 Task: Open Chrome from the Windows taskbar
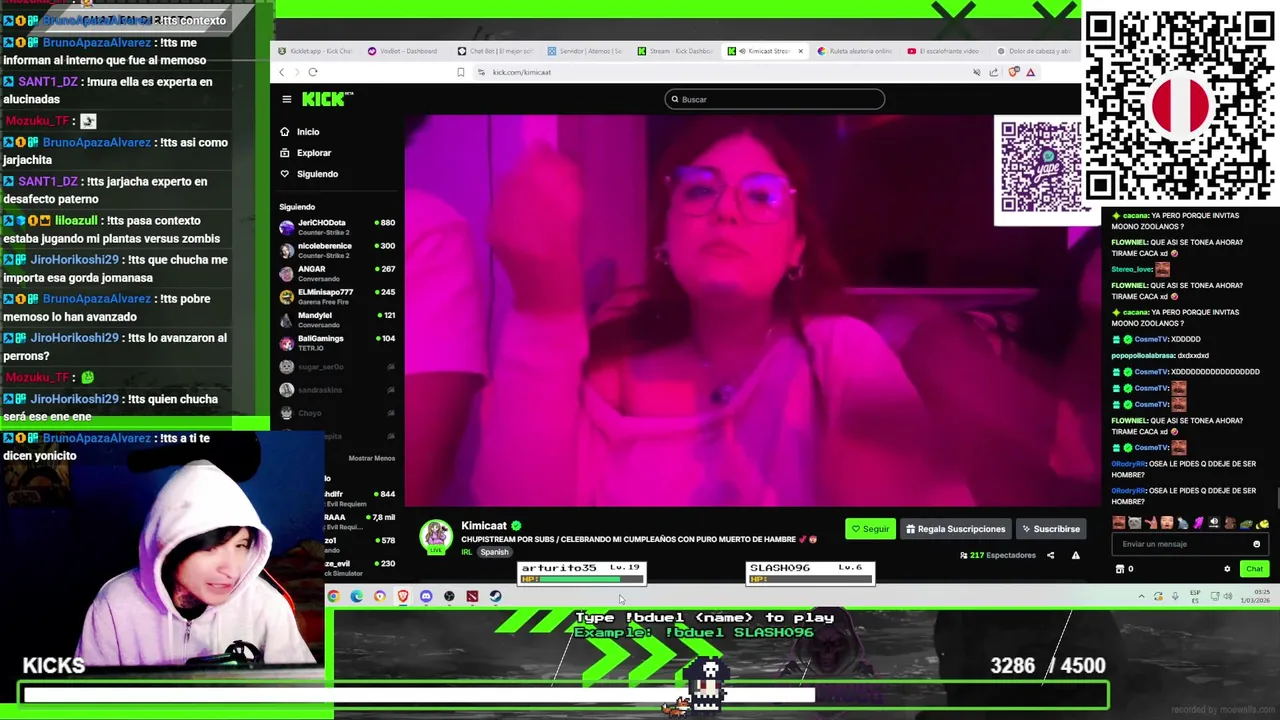pos(334,597)
